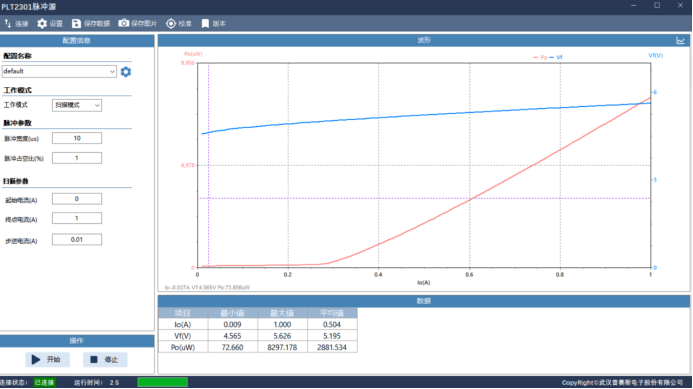
Task: Click the 连接 connect arrows icon
Action: [x=8, y=23]
